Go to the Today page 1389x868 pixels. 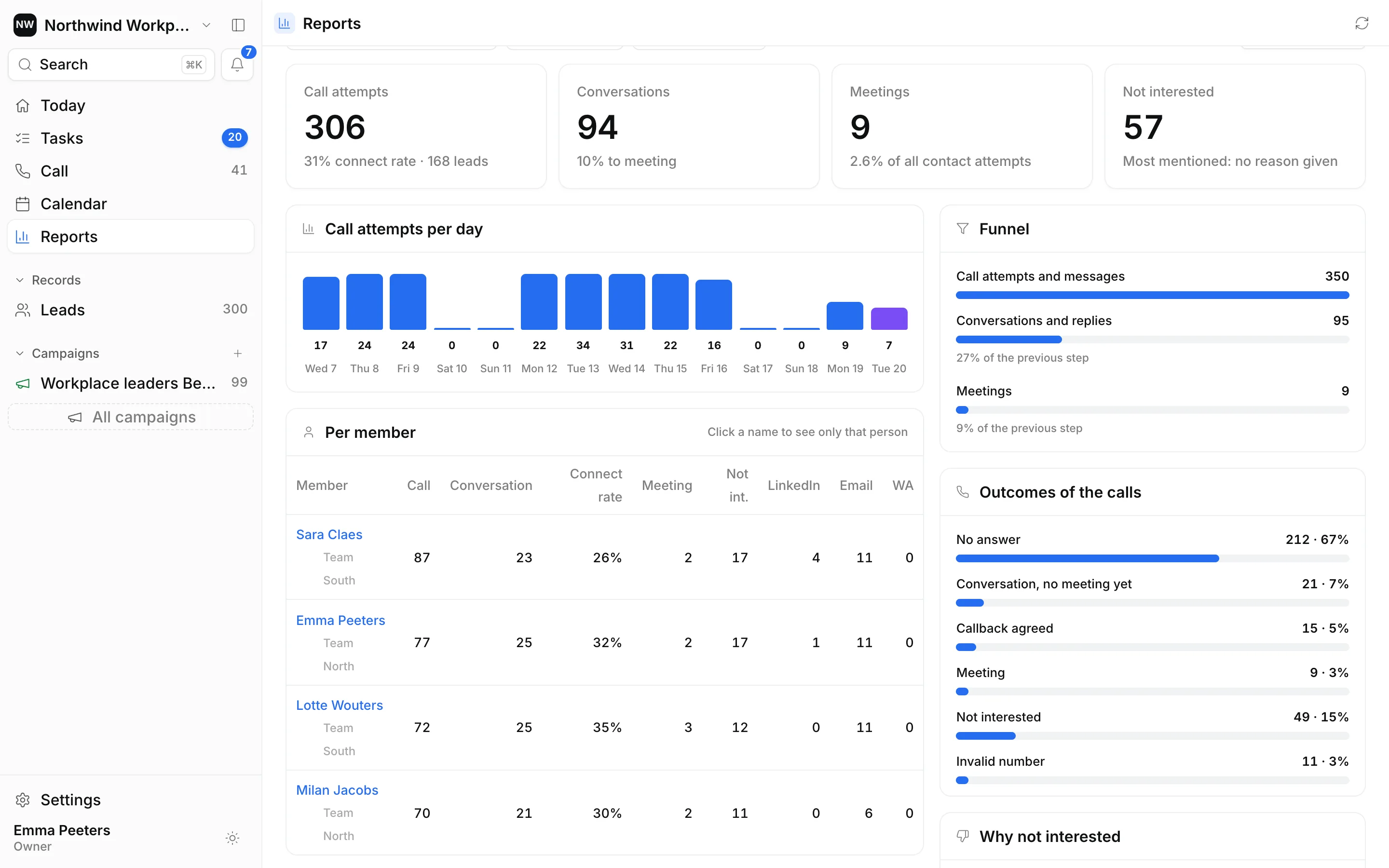coord(131,106)
